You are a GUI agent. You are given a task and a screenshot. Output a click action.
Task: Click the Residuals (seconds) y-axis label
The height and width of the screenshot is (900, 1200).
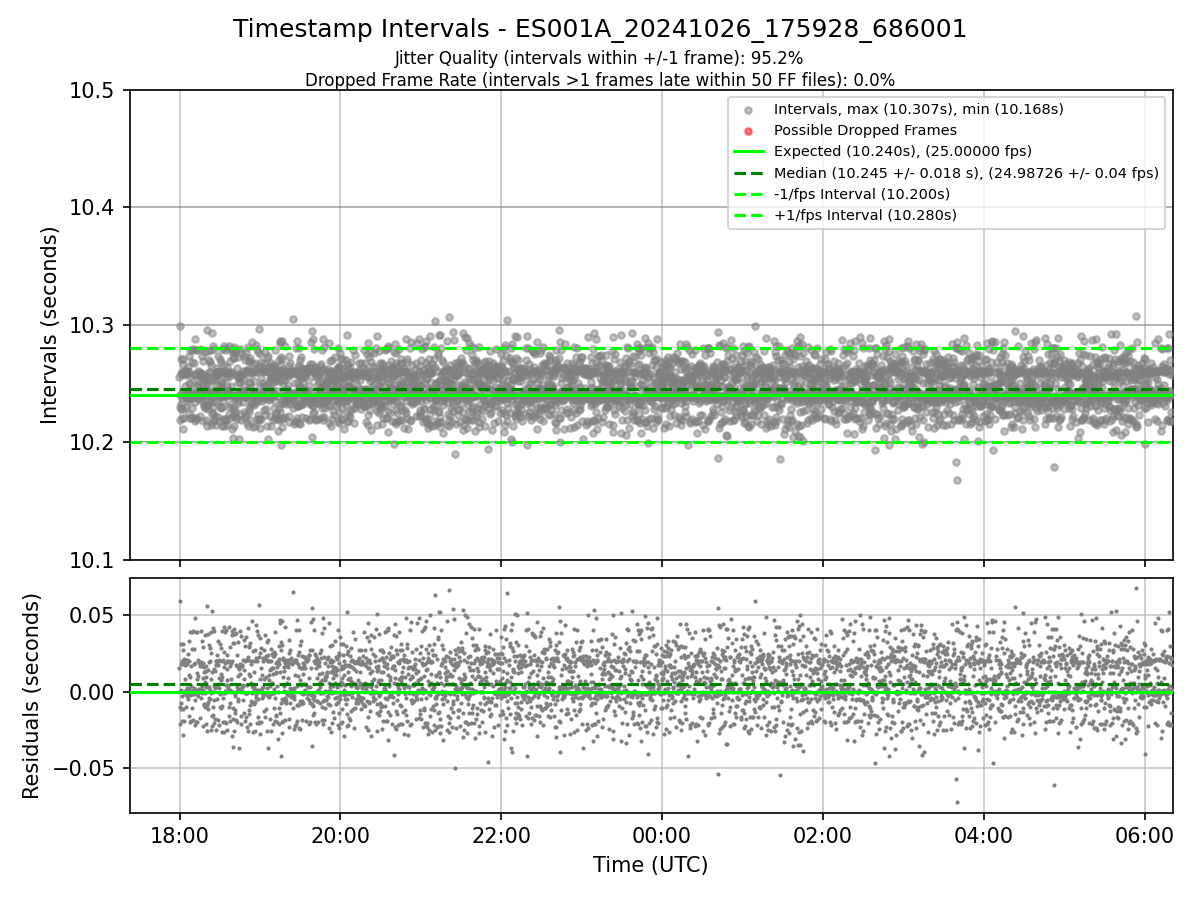(x=32, y=695)
